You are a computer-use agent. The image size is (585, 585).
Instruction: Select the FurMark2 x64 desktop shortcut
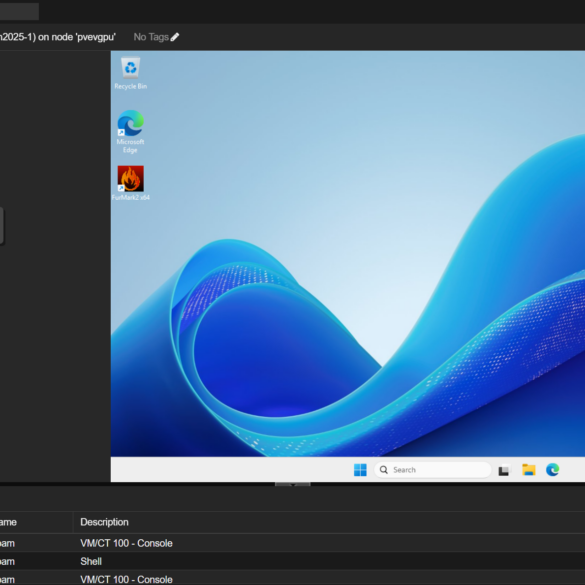131,183
